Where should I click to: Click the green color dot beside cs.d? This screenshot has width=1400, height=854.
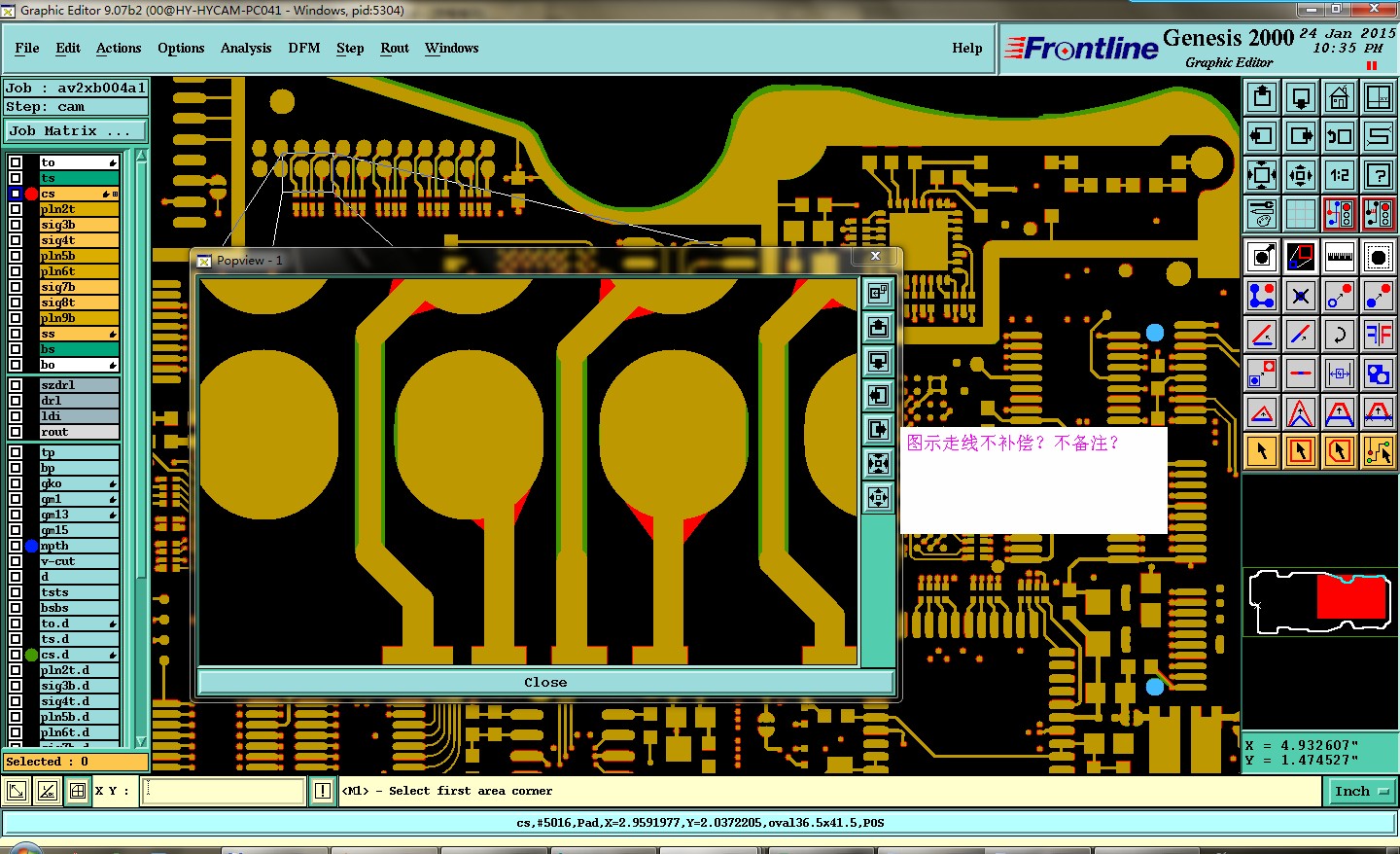click(x=31, y=655)
